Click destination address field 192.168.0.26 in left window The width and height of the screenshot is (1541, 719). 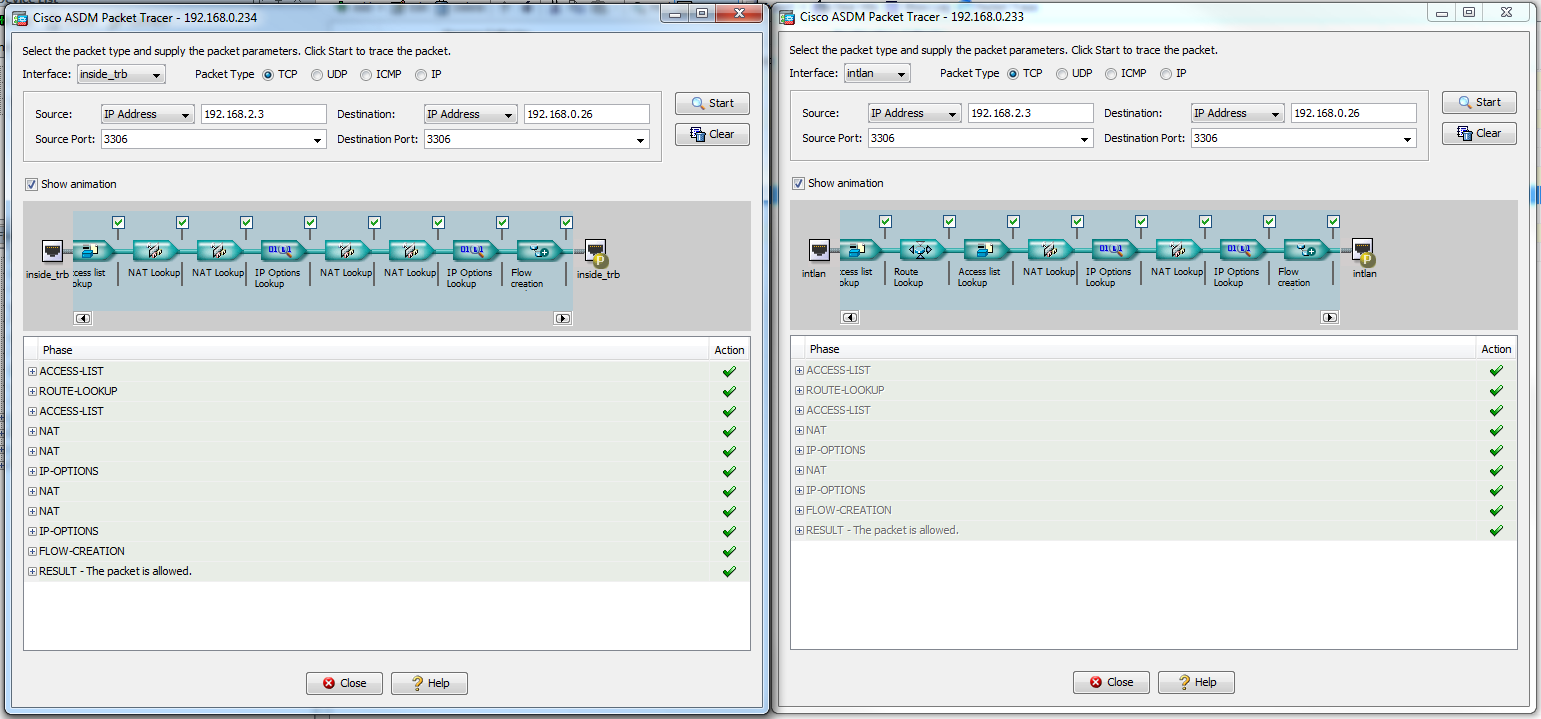point(587,114)
